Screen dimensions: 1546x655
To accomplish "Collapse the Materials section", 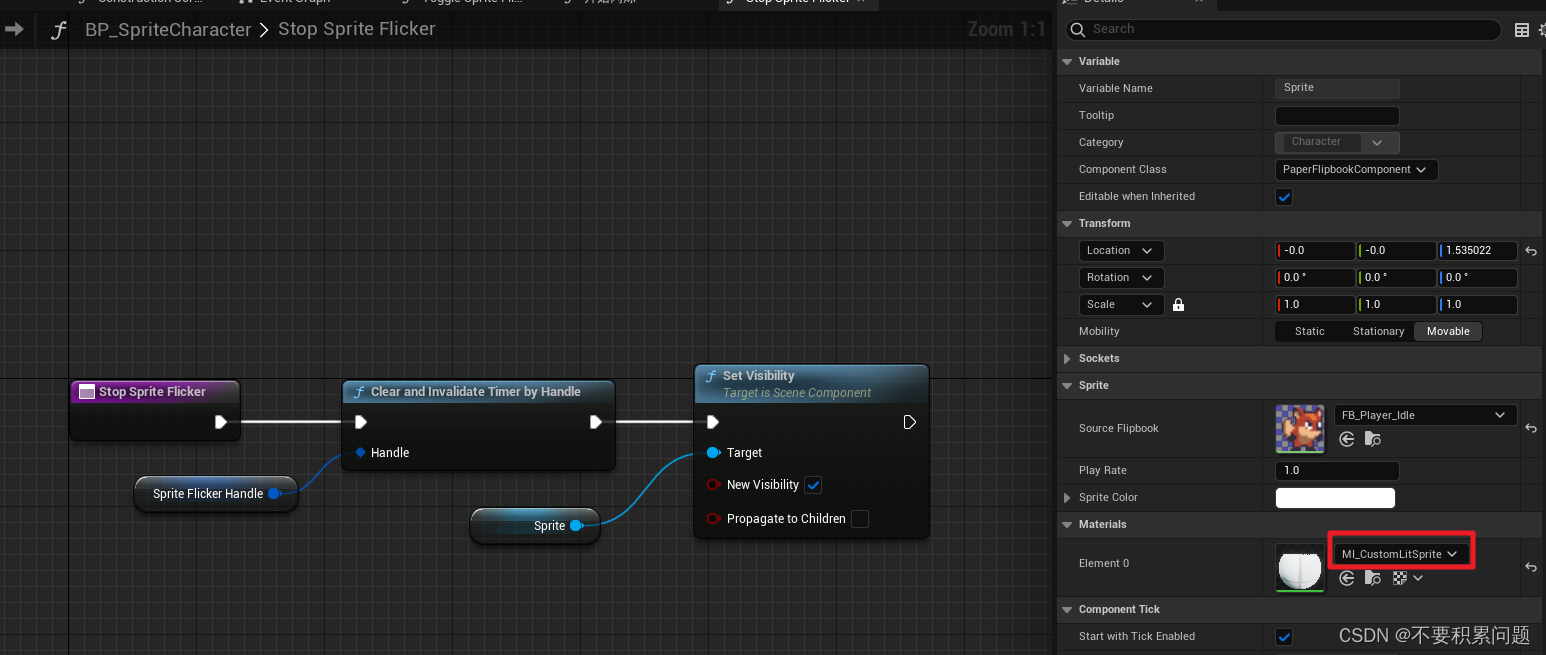I will point(1068,525).
